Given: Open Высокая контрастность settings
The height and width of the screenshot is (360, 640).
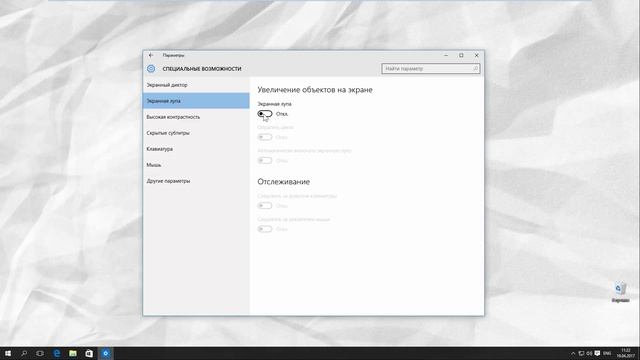Looking at the screenshot, I should tap(196, 117).
